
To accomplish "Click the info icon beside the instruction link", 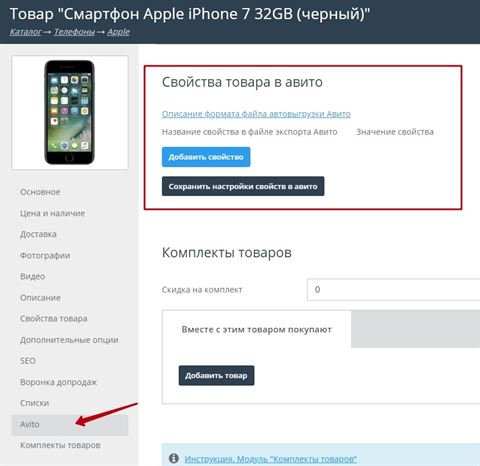I will coord(174,458).
